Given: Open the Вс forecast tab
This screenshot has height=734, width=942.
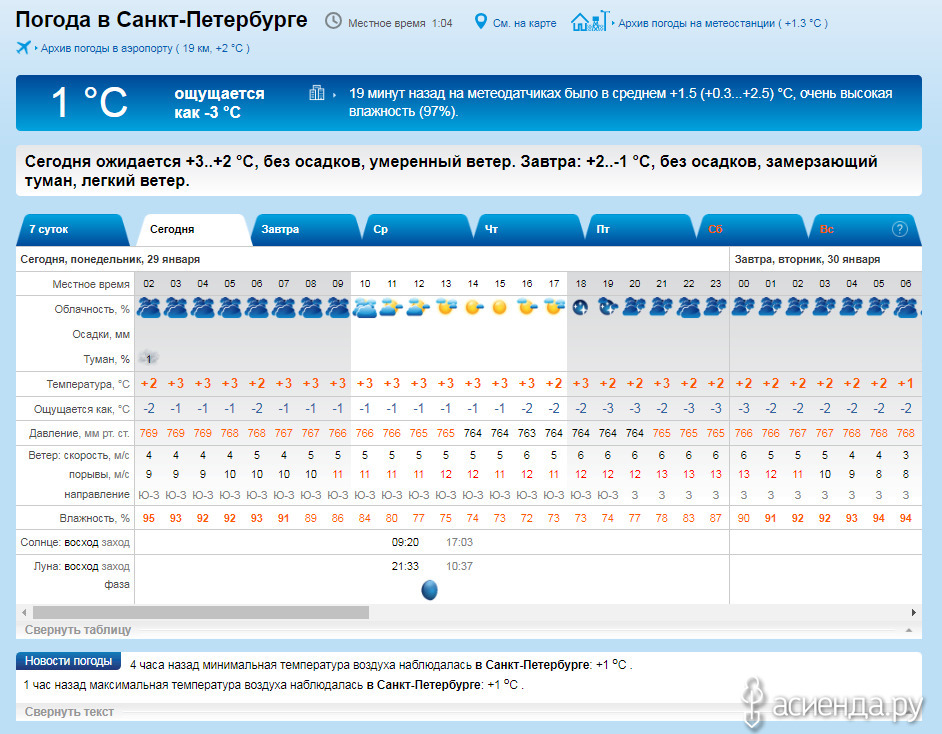Looking at the screenshot, I should point(865,229).
